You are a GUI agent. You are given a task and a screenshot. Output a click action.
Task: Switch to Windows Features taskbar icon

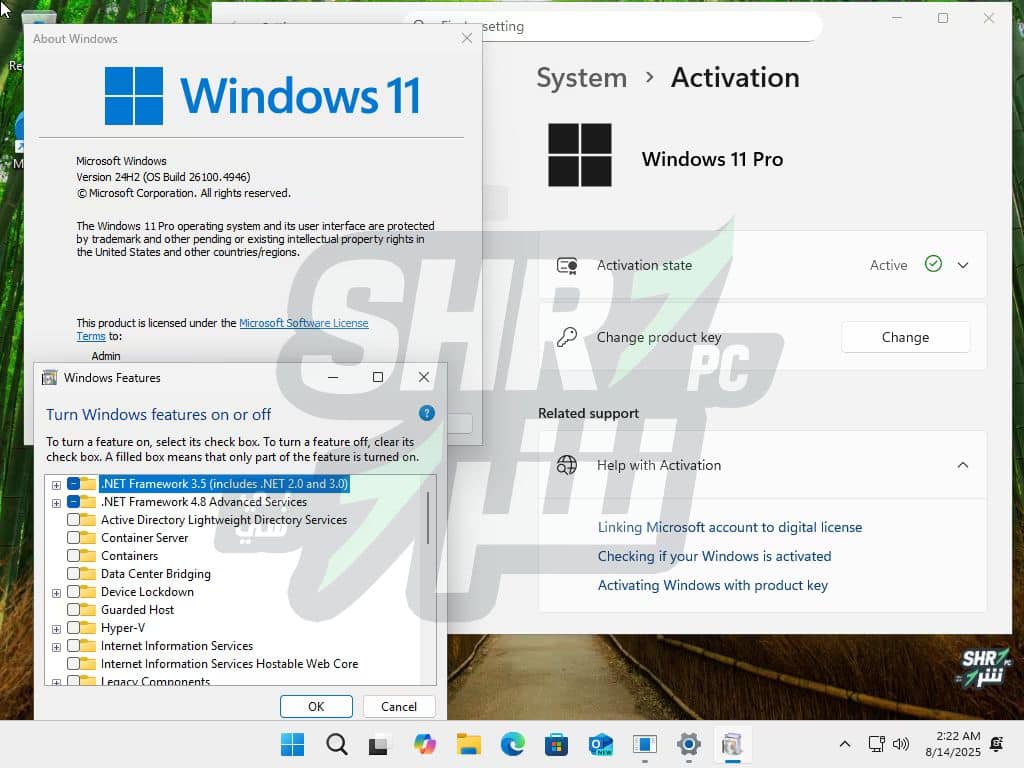[x=732, y=744]
